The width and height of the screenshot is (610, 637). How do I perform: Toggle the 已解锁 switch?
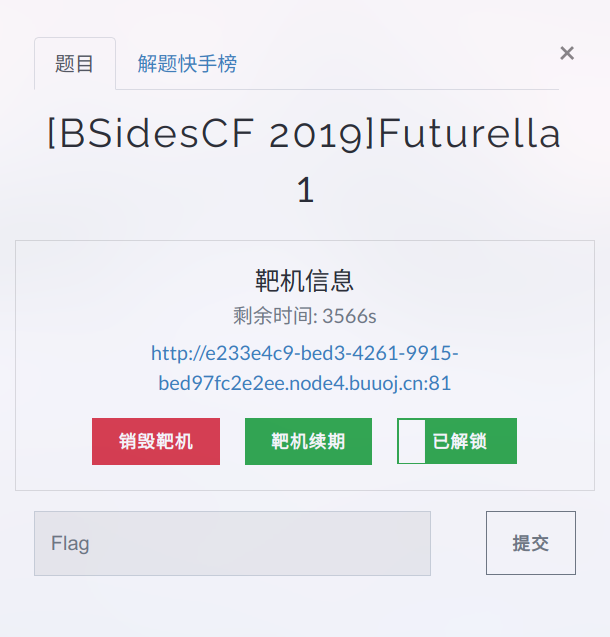457,441
